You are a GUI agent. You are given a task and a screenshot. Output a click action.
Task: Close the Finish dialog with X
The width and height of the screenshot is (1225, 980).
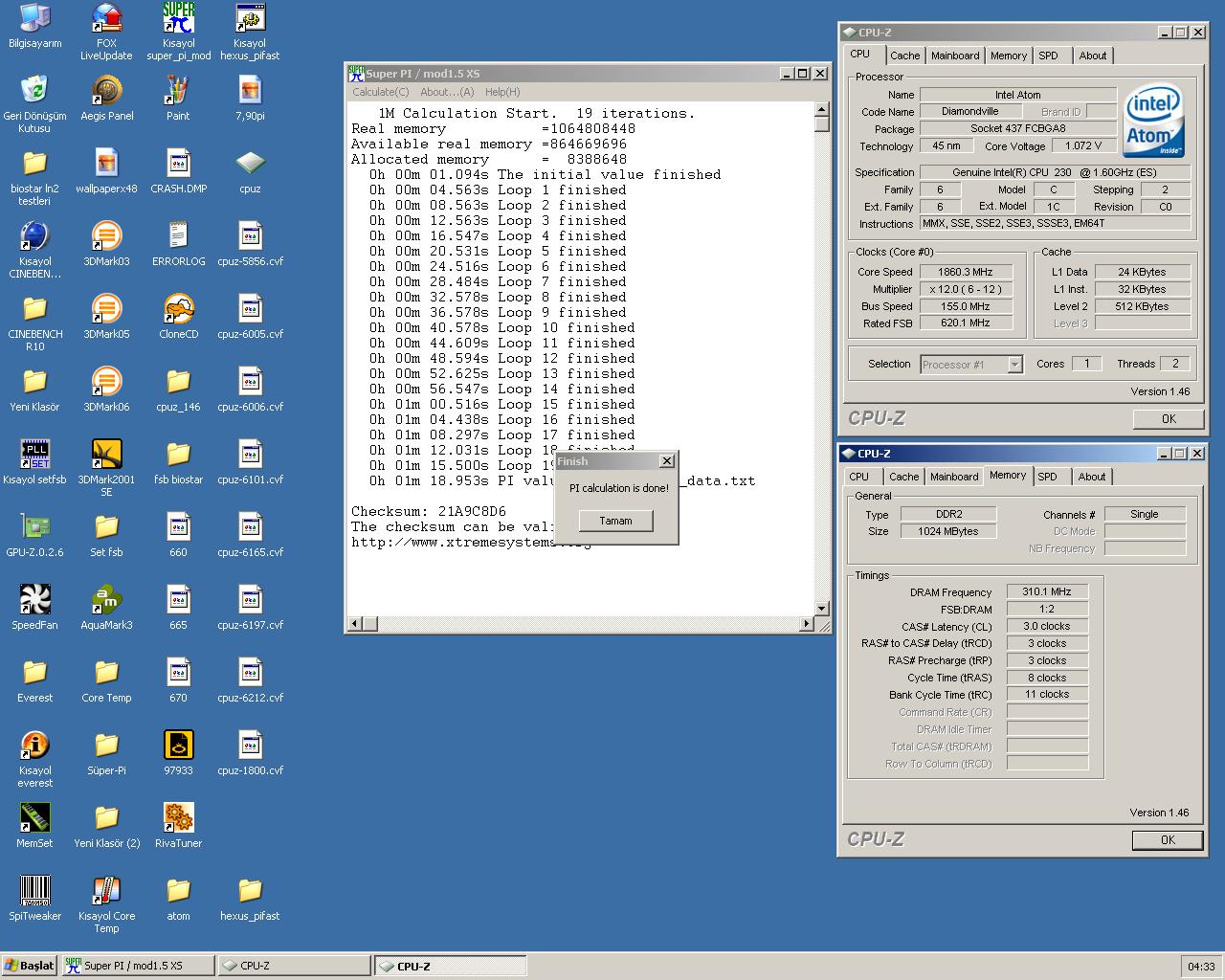667,461
